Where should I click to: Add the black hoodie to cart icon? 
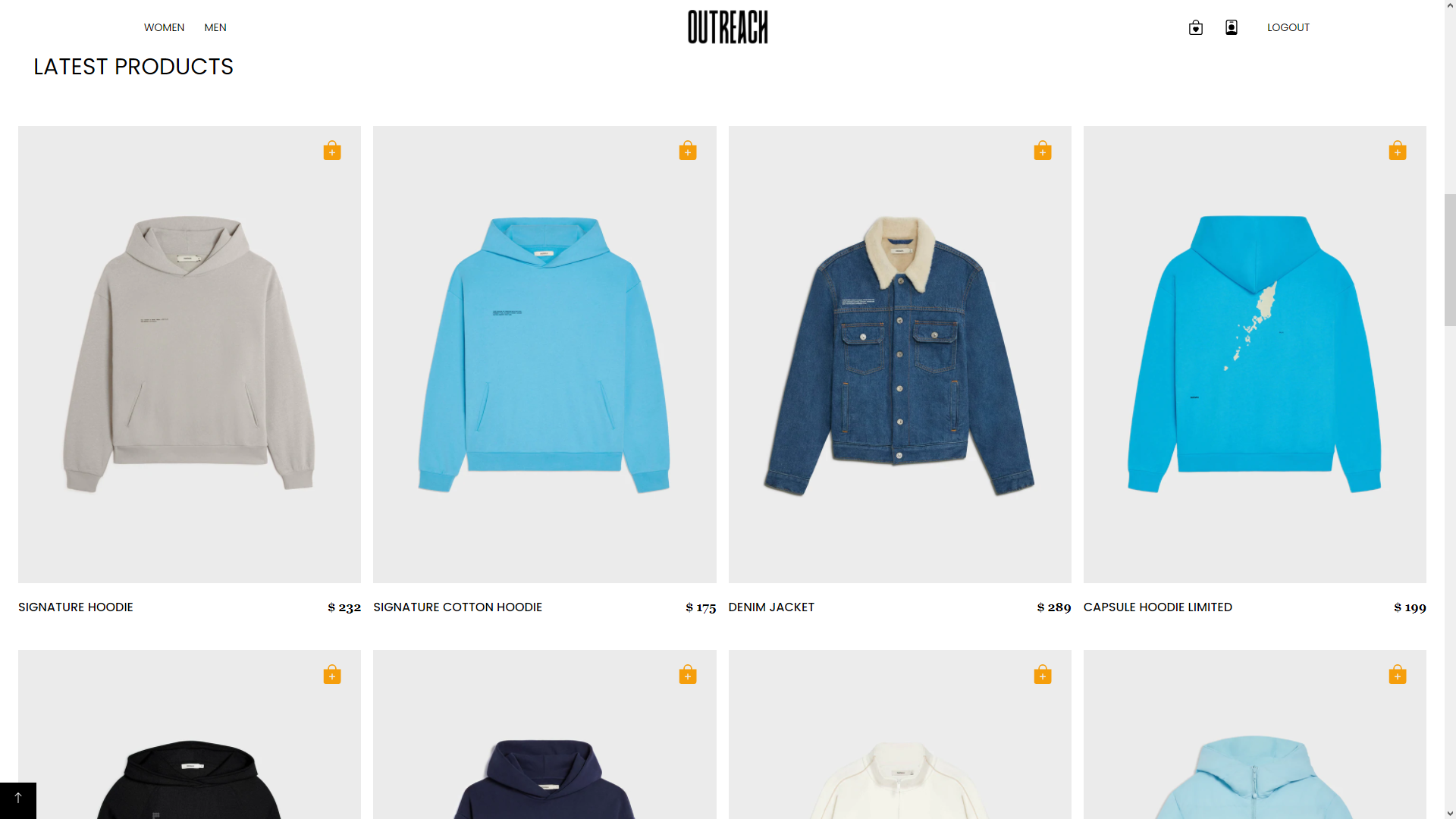[332, 674]
